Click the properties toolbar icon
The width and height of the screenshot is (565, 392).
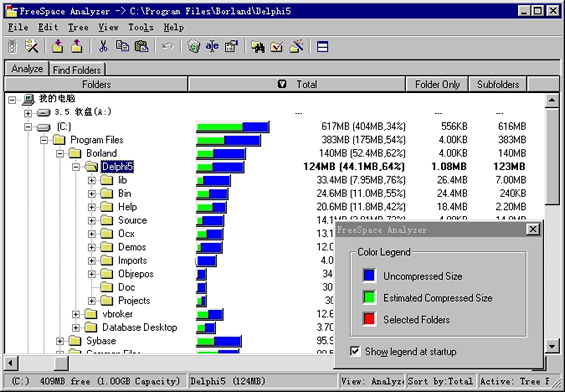[231, 46]
